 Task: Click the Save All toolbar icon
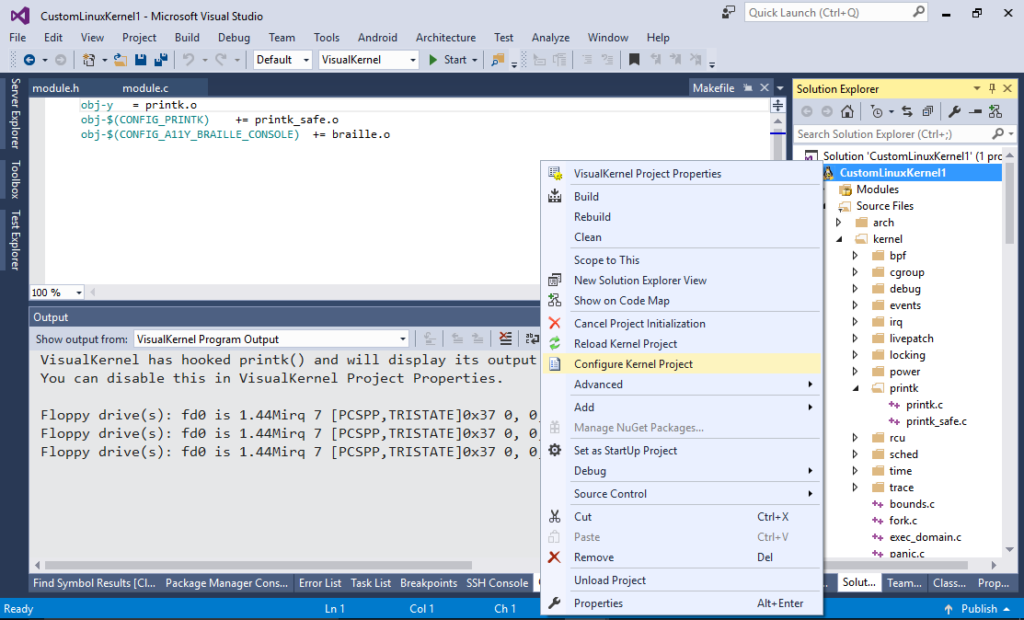pyautogui.click(x=160, y=58)
